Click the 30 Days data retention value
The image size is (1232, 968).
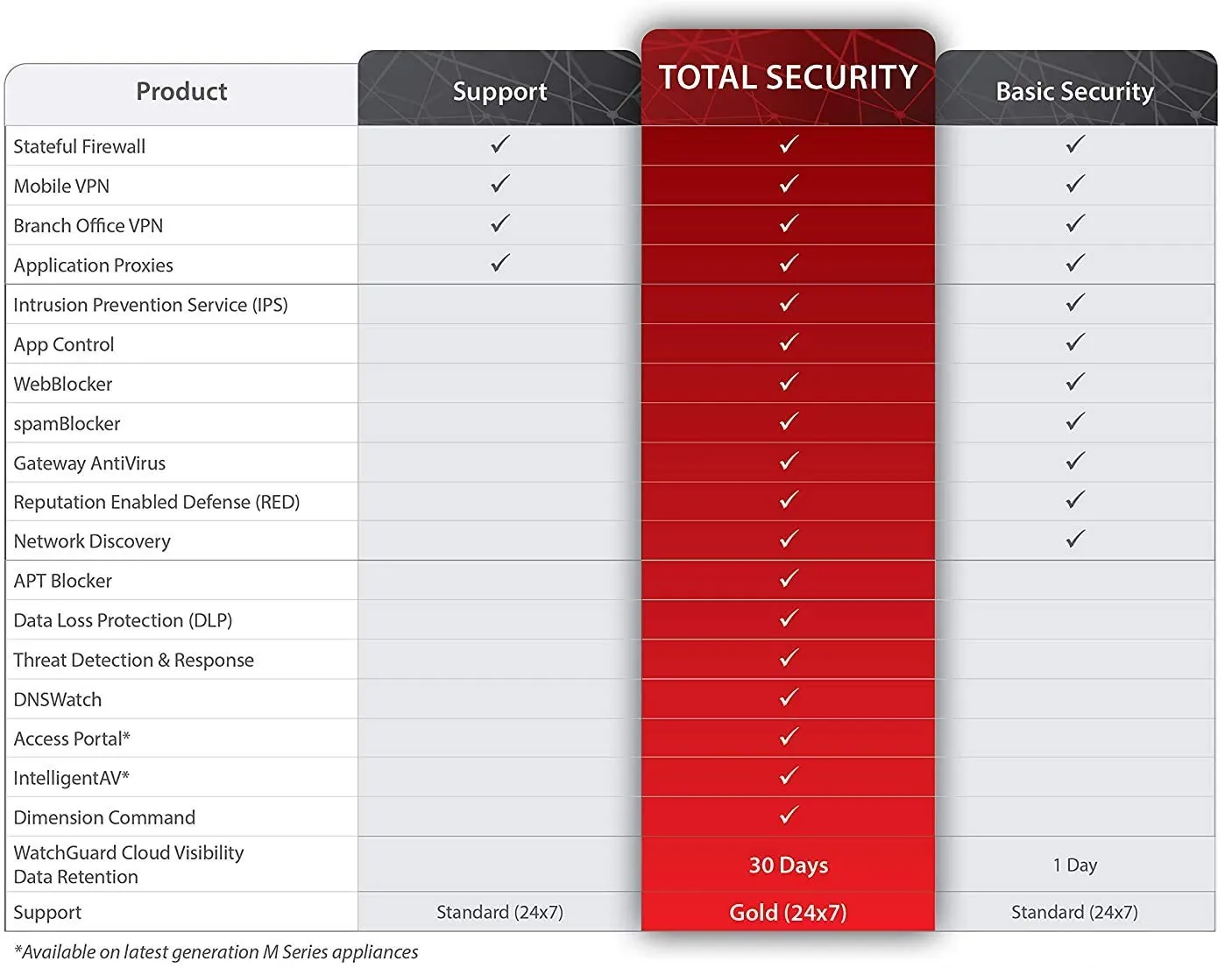pos(788,866)
